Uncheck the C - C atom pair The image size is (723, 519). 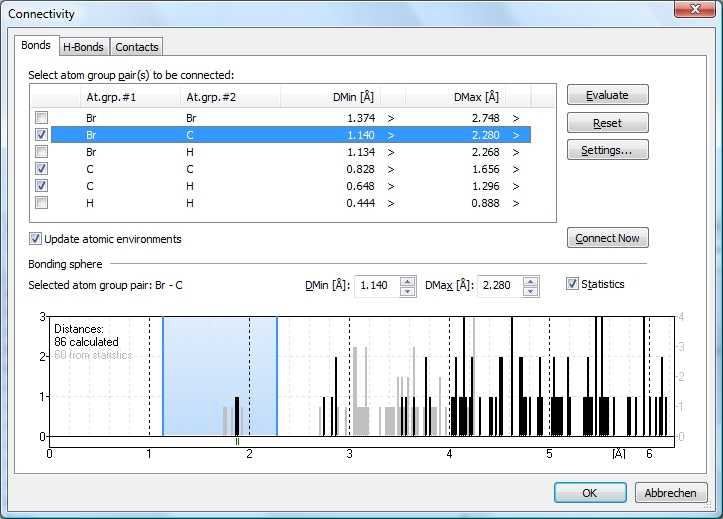point(41,169)
